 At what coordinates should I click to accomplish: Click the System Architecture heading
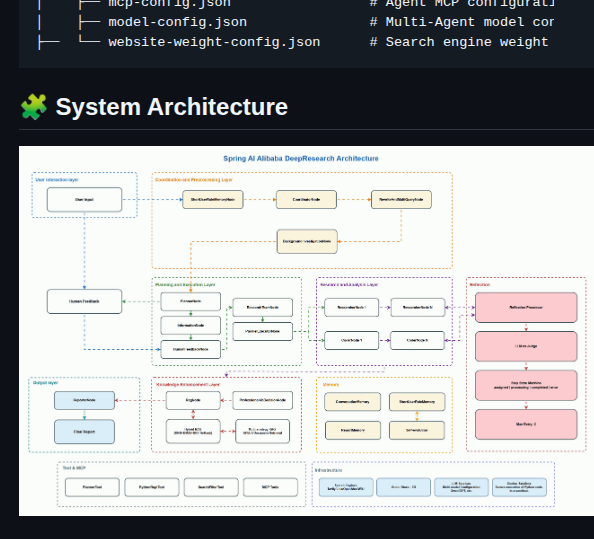pyautogui.click(x=172, y=107)
